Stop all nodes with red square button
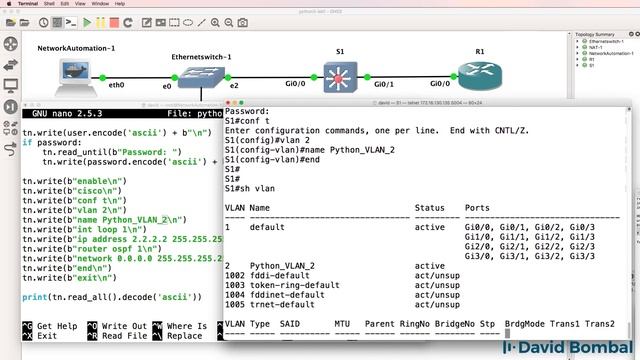640x360 pixels. (x=114, y=22)
